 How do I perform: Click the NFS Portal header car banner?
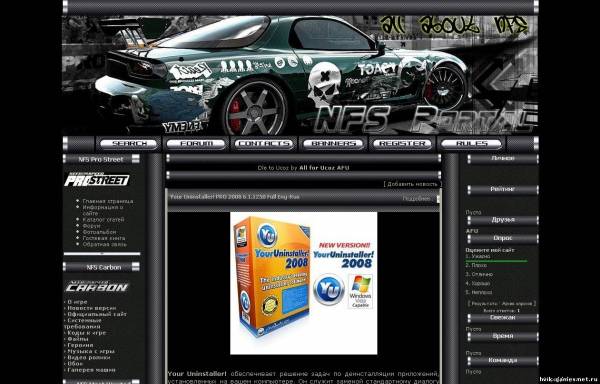tap(300, 75)
